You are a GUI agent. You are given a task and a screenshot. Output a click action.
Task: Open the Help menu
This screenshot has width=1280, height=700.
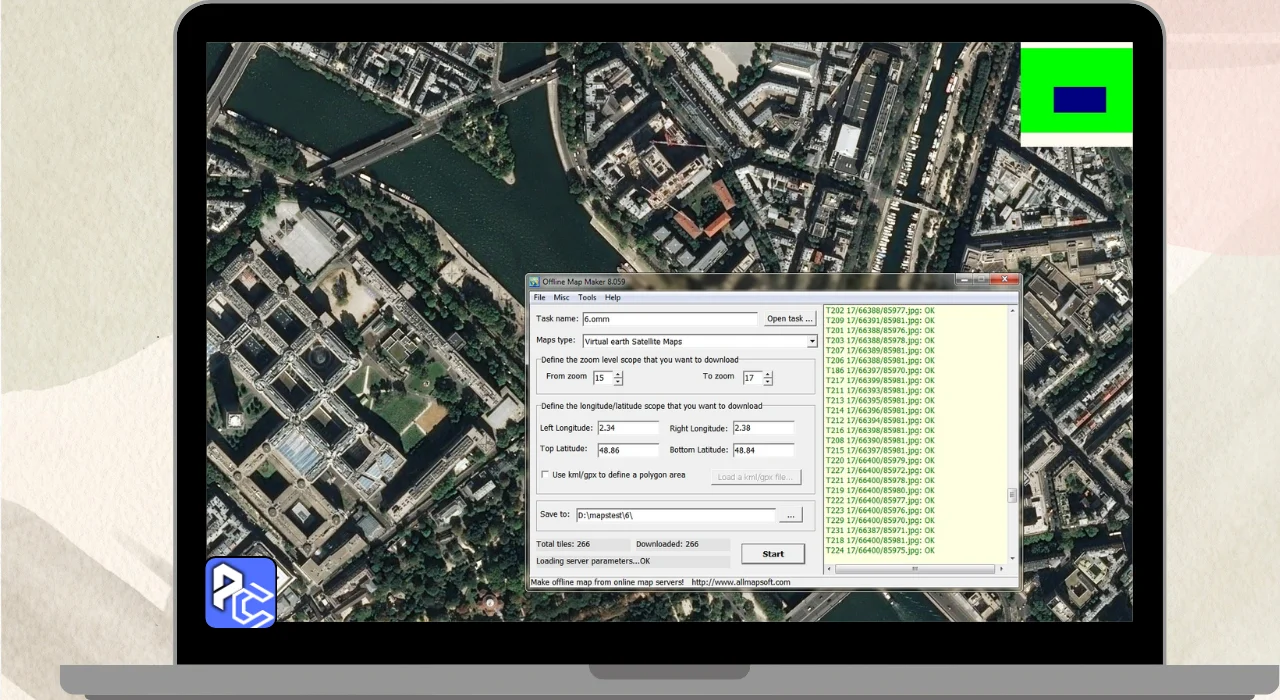(613, 298)
